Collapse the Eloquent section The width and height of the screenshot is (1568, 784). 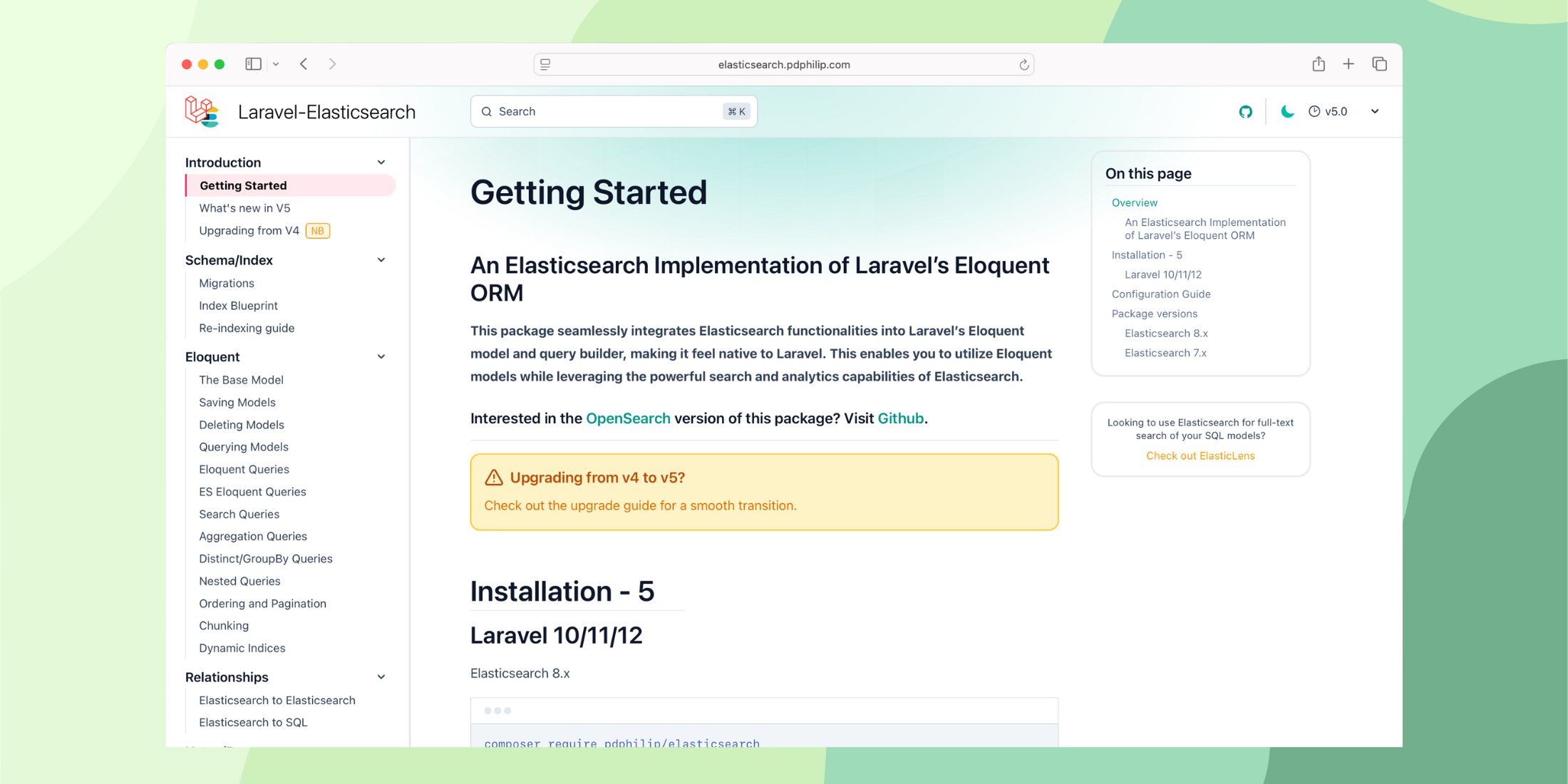pyautogui.click(x=382, y=356)
